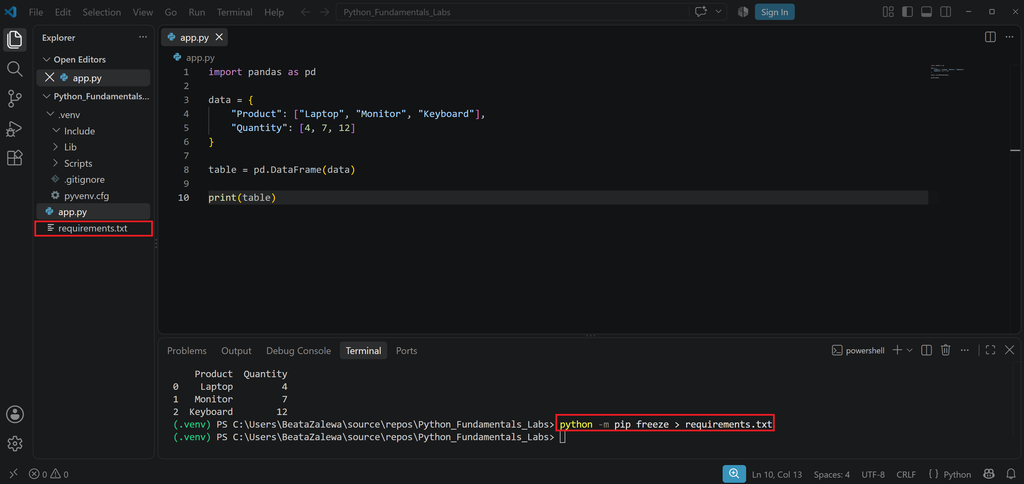Open the Extensions view

(x=14, y=158)
